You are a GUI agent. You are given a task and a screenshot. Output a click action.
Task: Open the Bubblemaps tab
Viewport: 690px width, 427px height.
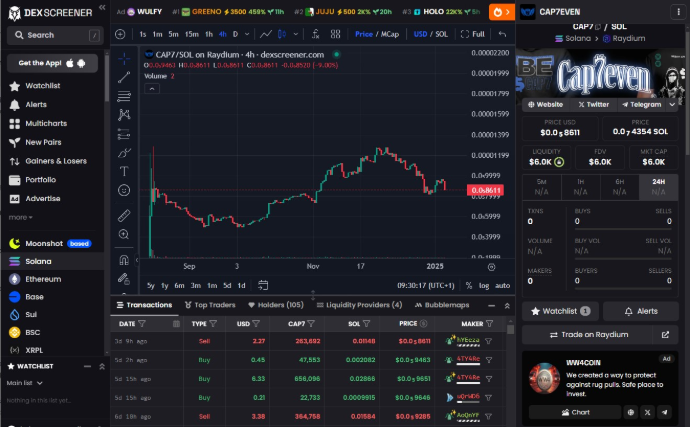click(442, 305)
